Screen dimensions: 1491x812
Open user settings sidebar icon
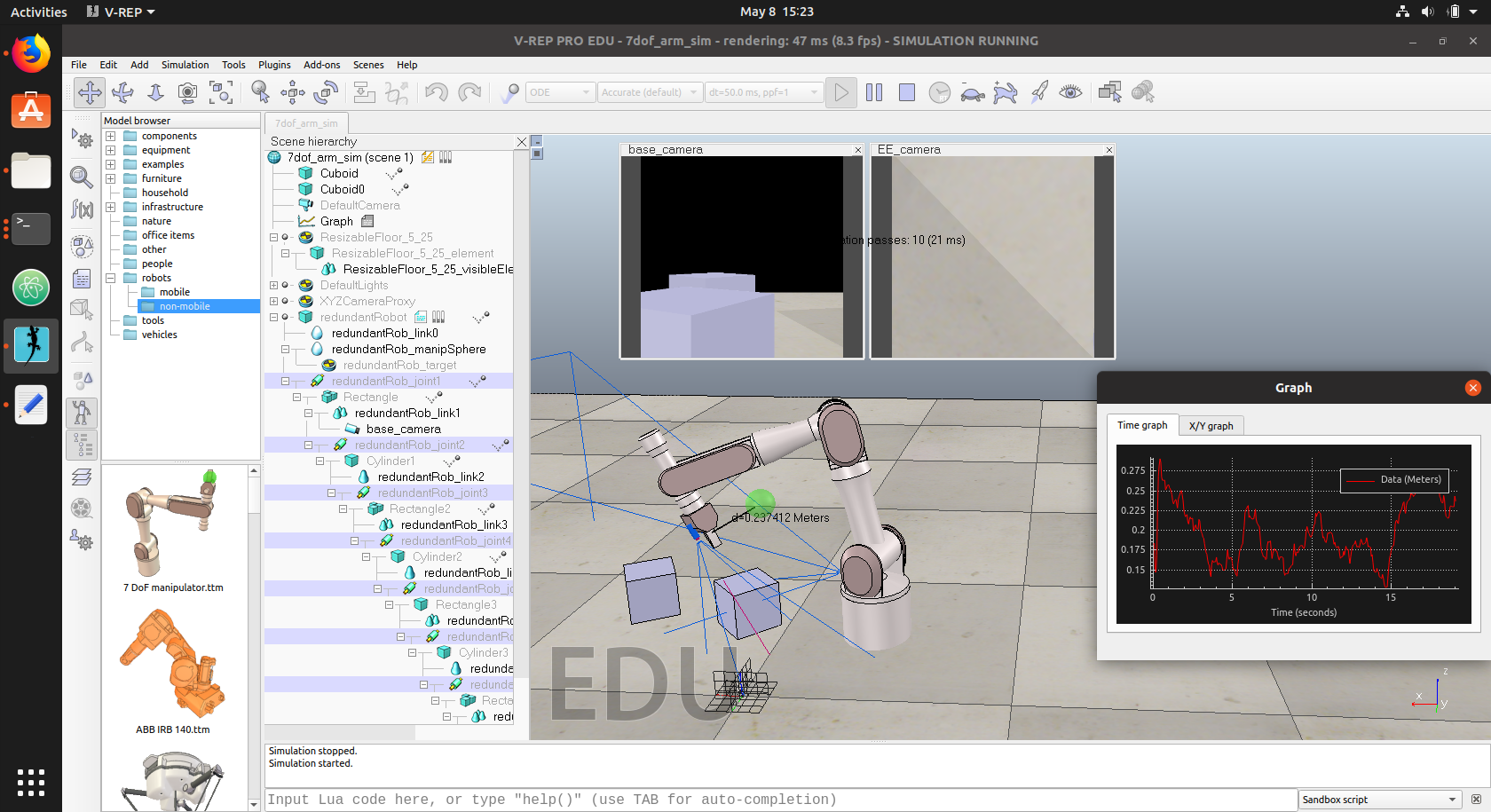pyautogui.click(x=82, y=540)
